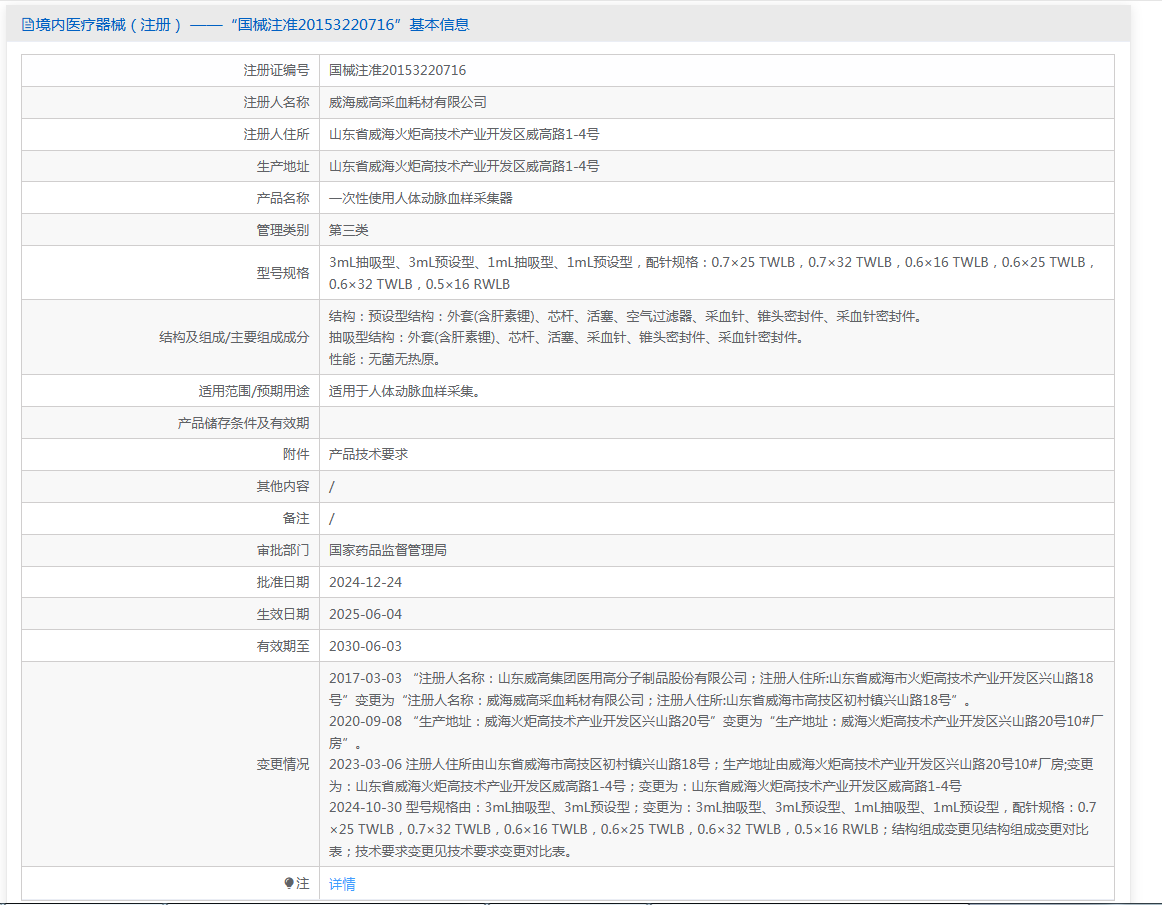This screenshot has height=905, width=1162.
Task: Select the effective date 2025-06-04
Action: (365, 614)
